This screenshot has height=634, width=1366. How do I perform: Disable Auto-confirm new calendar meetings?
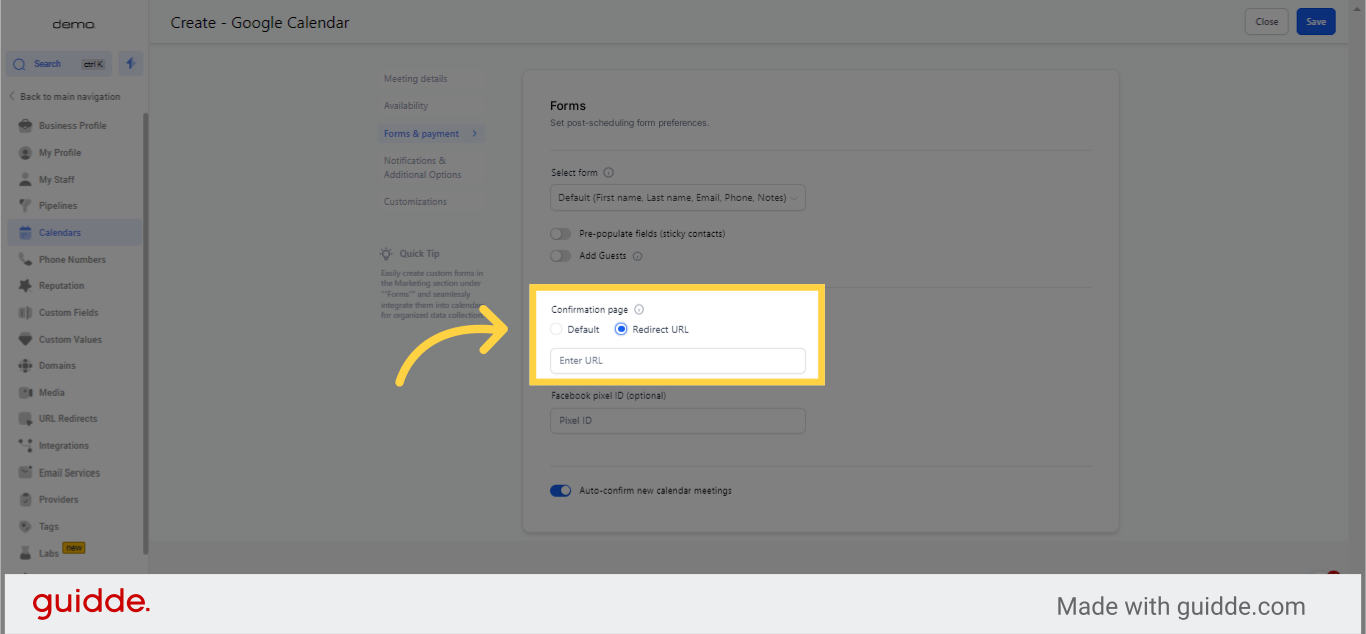[561, 491]
